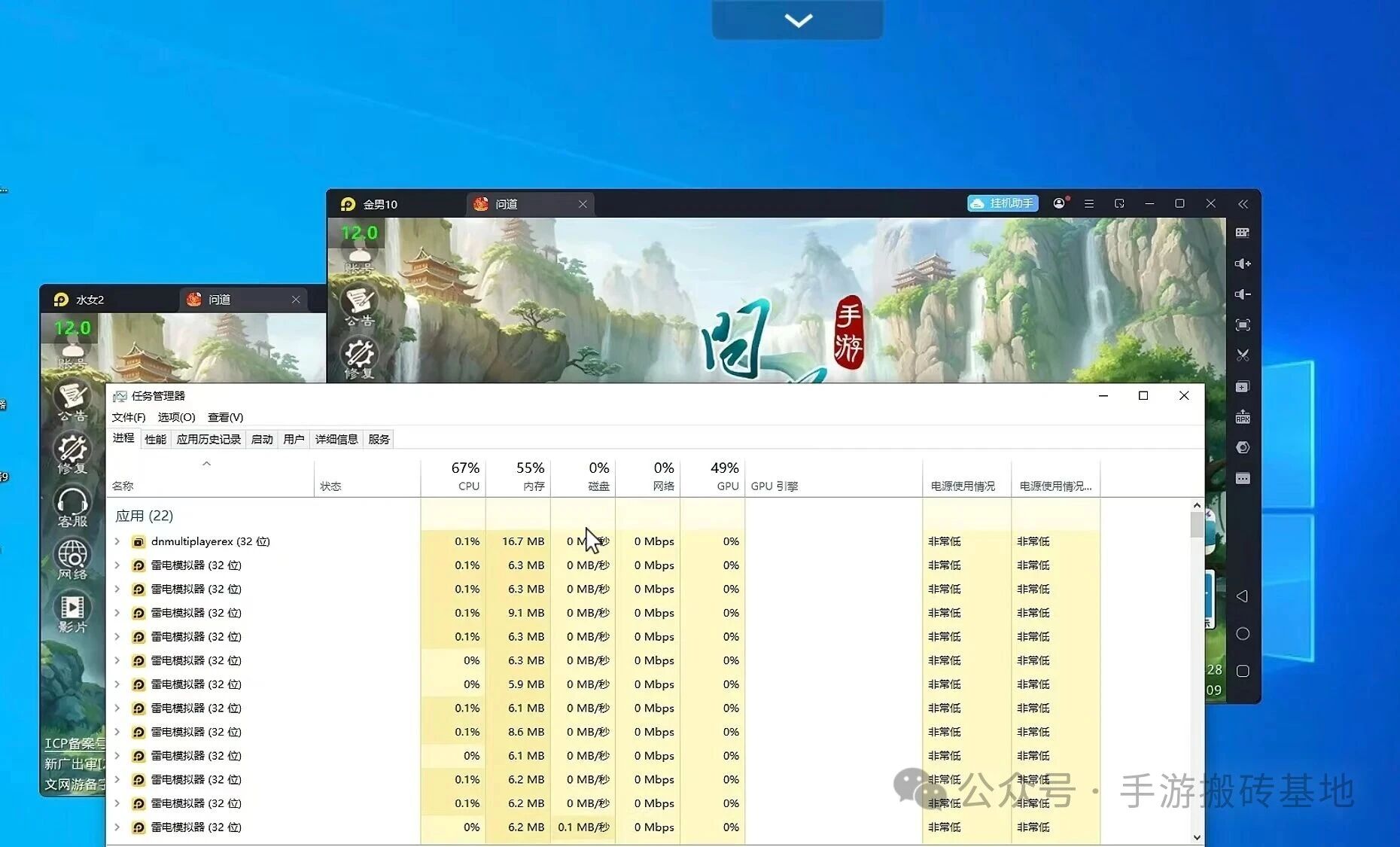Sort processes by 磁盘 column header
The width and height of the screenshot is (1400, 847).
pos(583,477)
